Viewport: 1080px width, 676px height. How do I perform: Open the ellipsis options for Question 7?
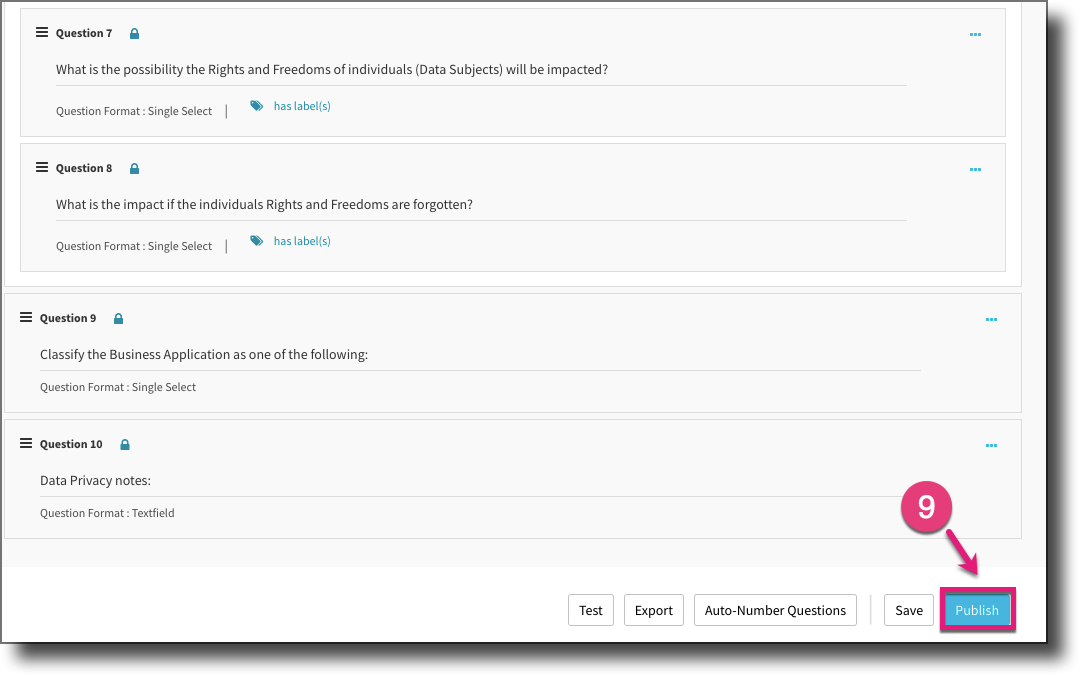975,33
